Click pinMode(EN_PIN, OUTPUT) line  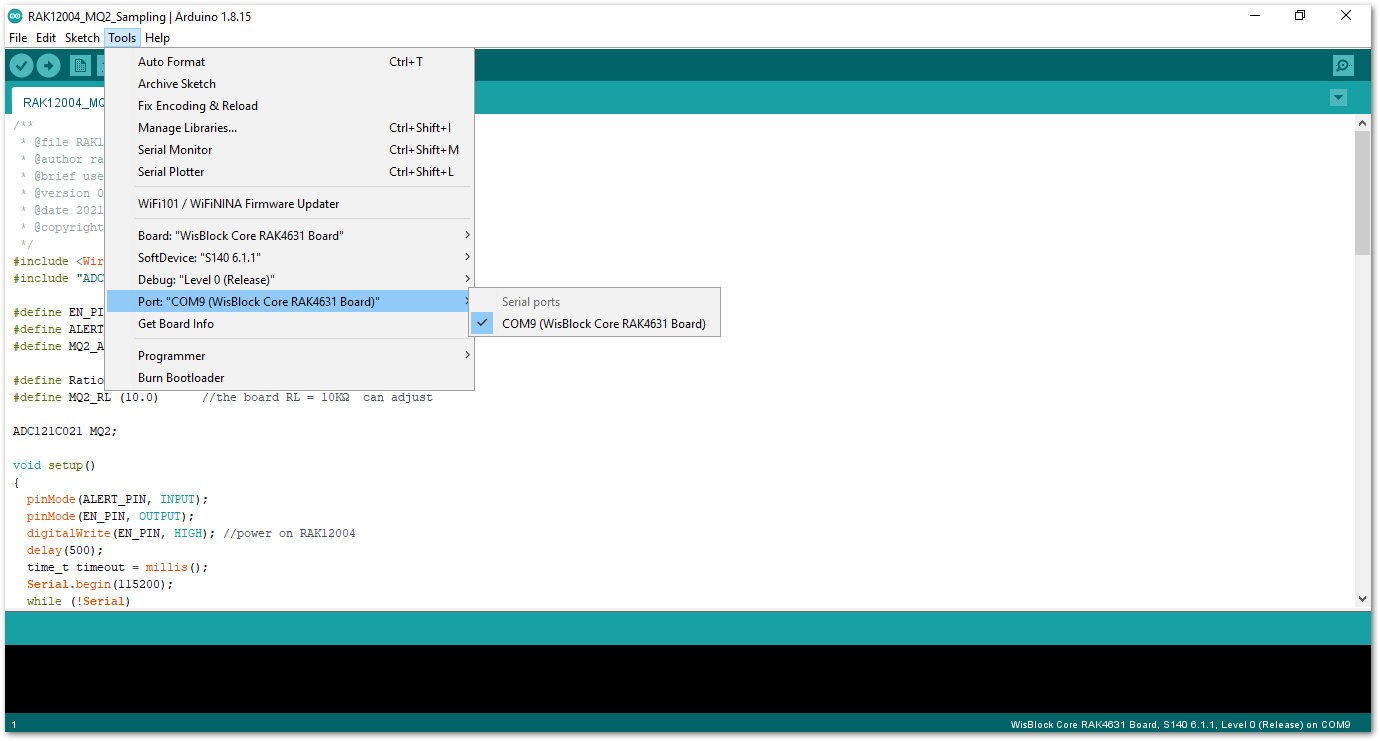tap(111, 516)
